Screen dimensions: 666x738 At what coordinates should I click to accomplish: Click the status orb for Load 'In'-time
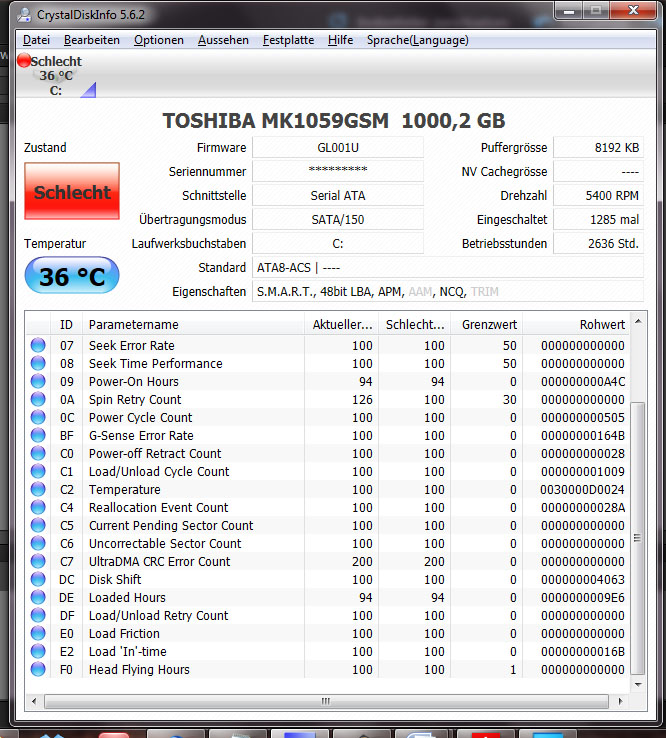pyautogui.click(x=38, y=651)
